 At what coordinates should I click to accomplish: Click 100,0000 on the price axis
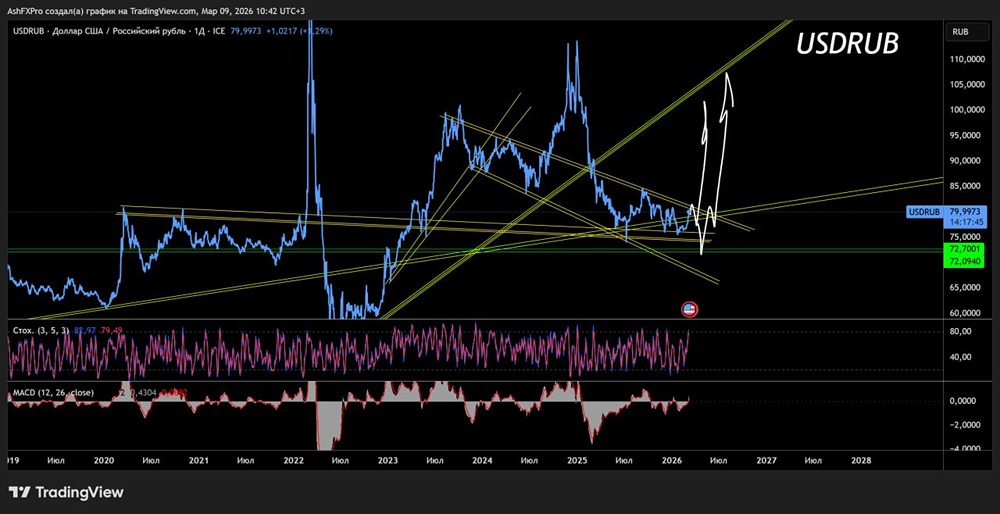point(965,110)
